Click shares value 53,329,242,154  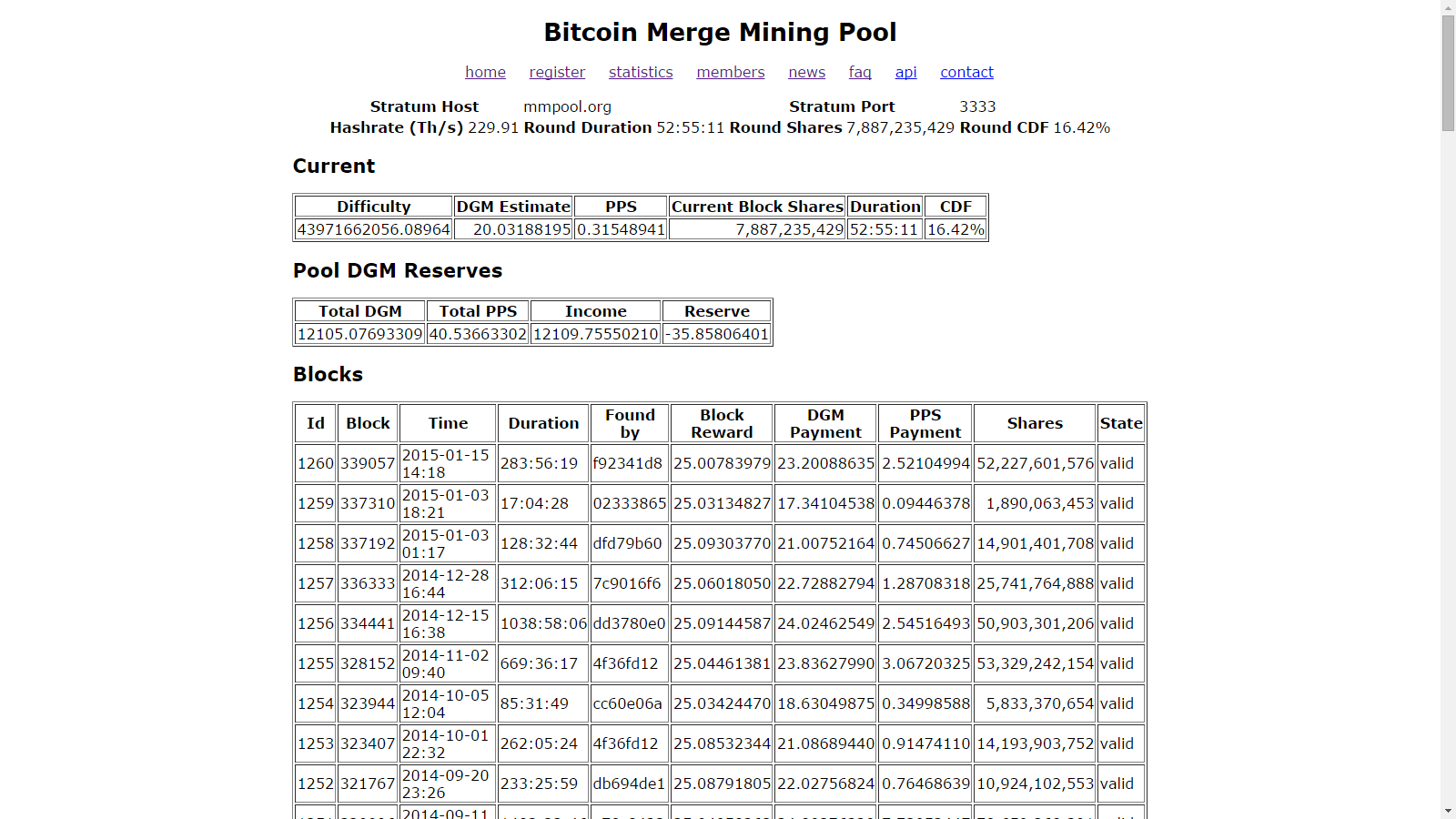tap(1035, 663)
